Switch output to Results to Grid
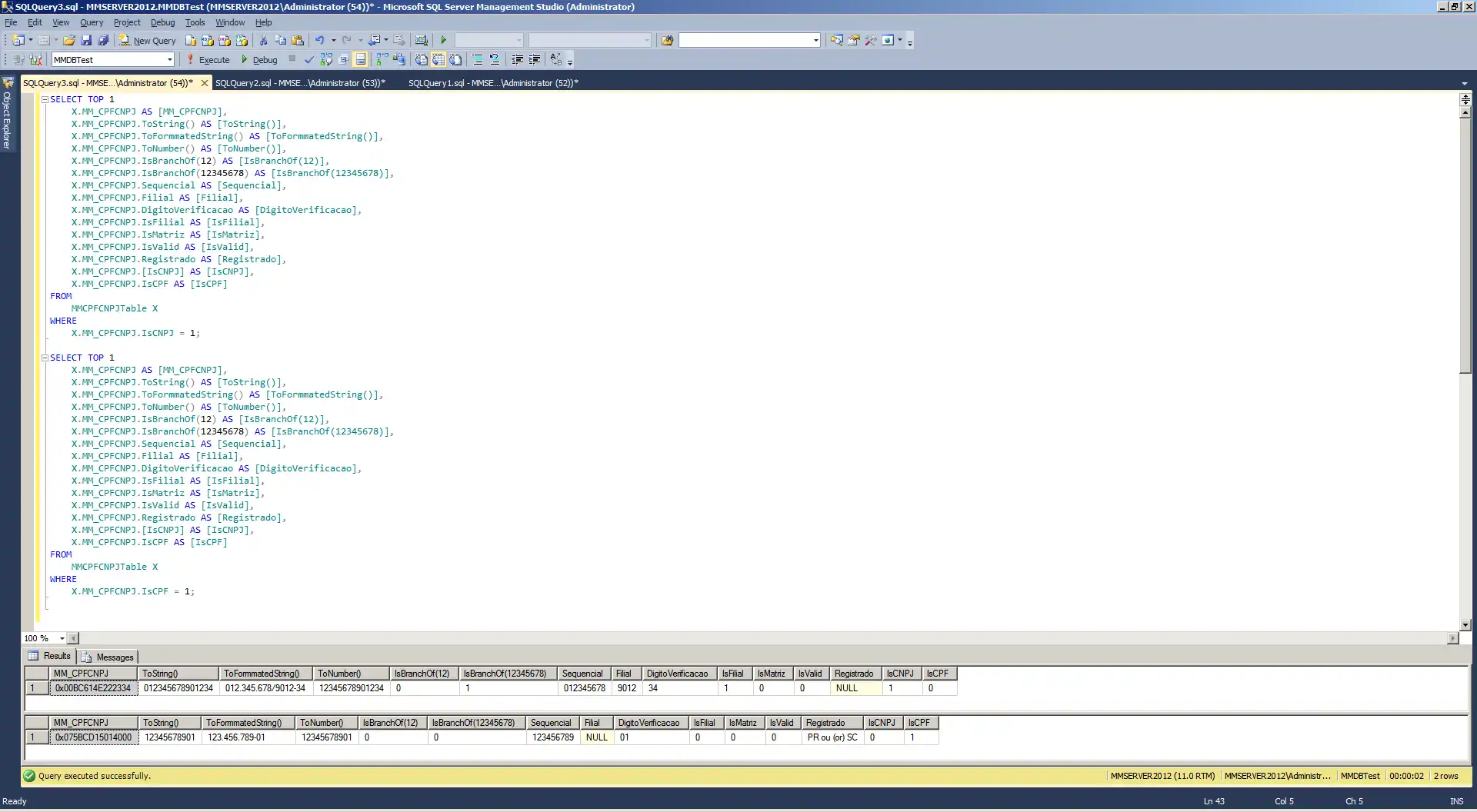Image resolution: width=1477 pixels, height=812 pixels. tap(438, 60)
